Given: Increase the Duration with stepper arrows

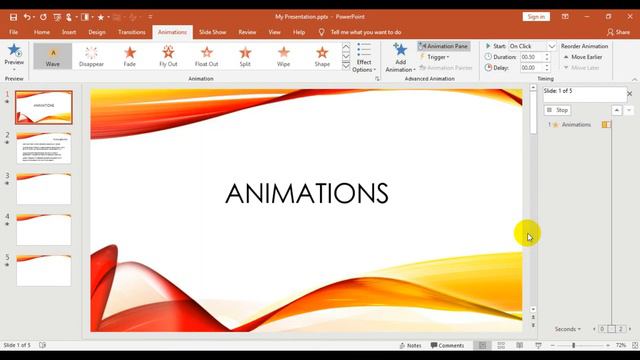Looking at the screenshot, I should click(547, 55).
